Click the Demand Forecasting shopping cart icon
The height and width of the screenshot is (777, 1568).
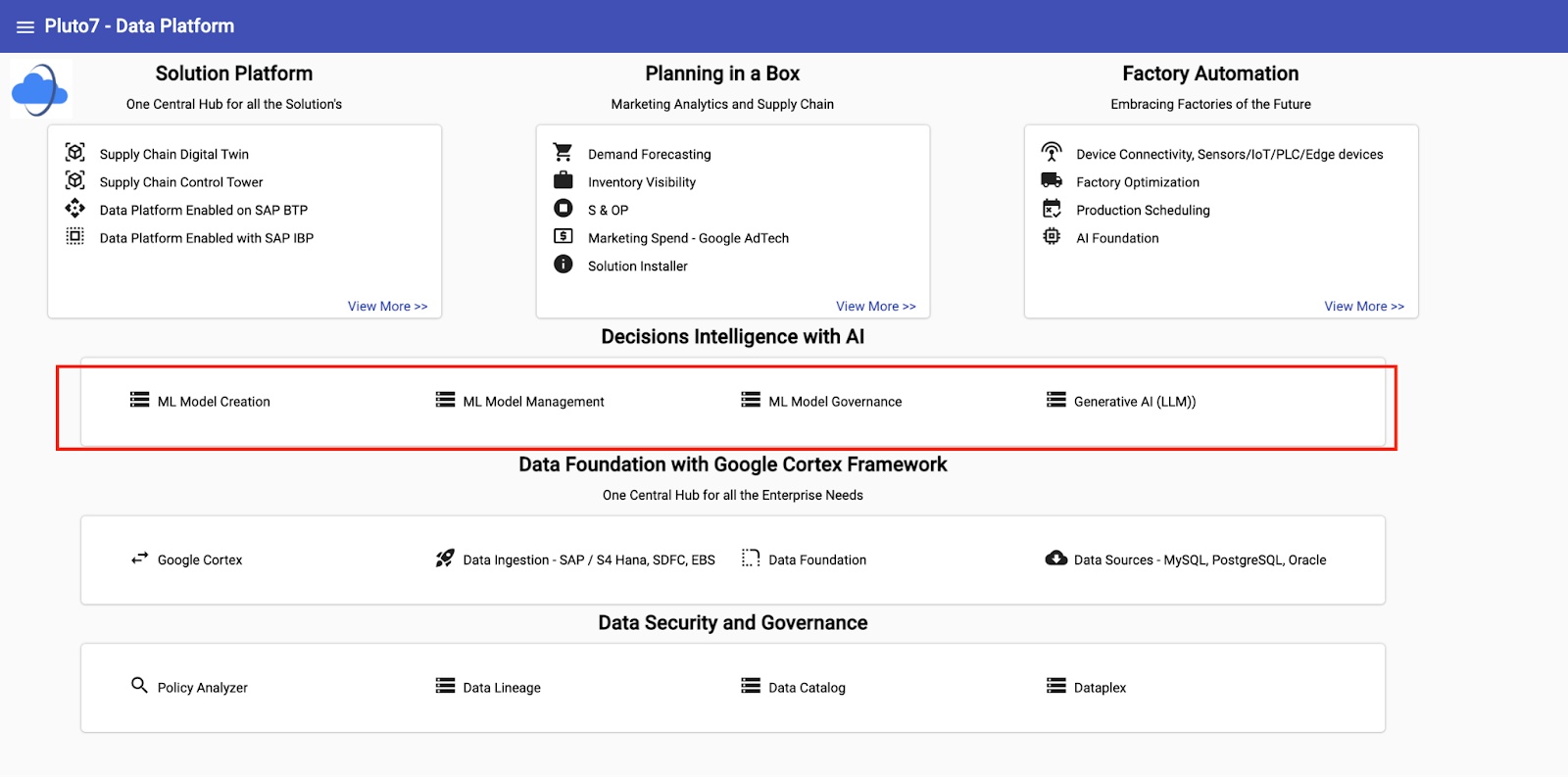[x=563, y=153]
